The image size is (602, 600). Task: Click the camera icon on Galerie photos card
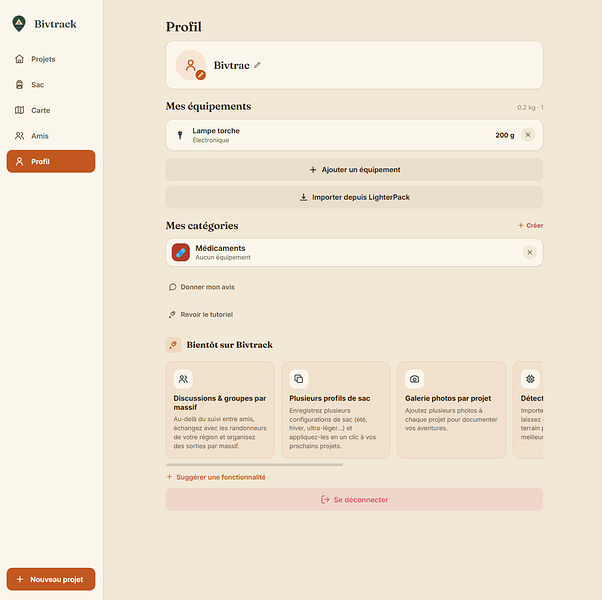pos(415,379)
